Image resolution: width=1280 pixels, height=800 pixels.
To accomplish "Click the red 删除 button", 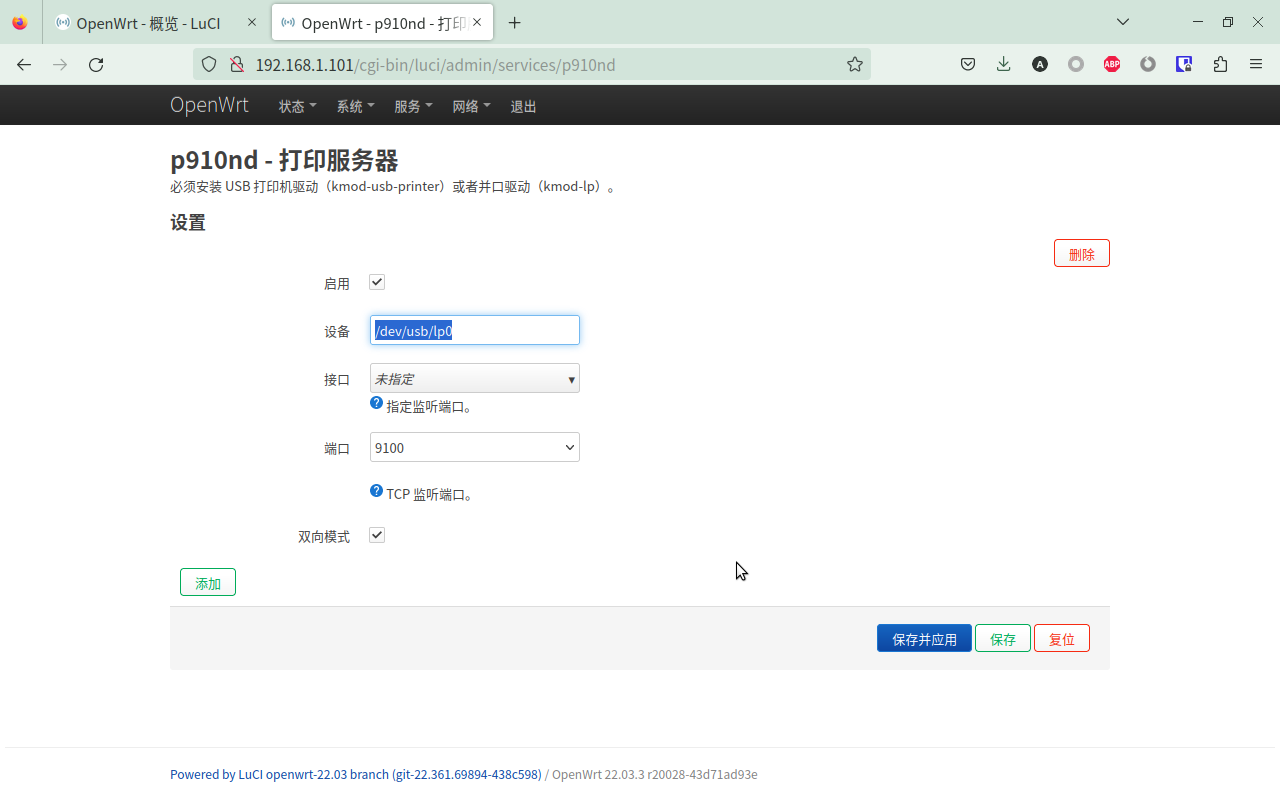I will click(1082, 254).
